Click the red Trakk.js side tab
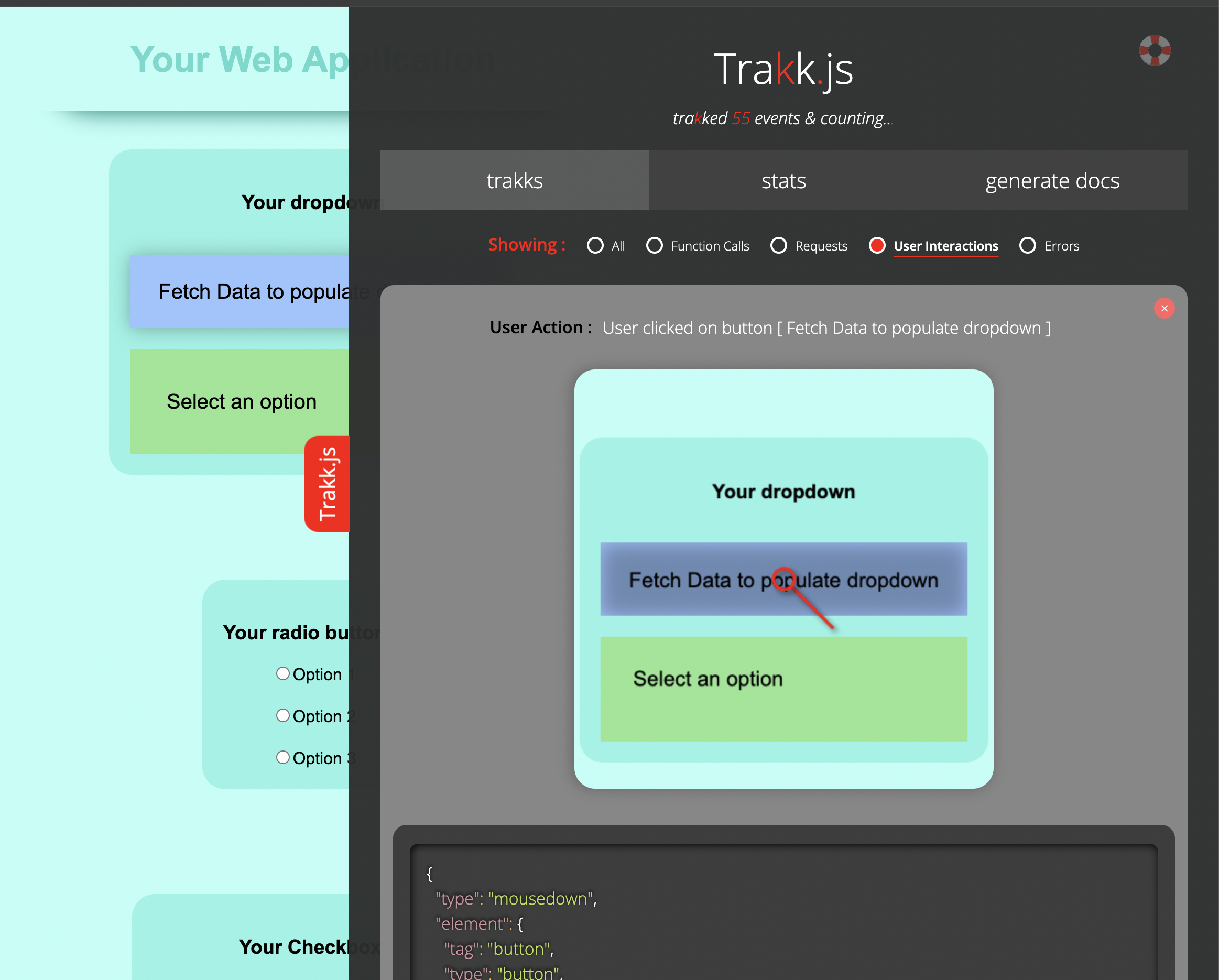The width and height of the screenshot is (1219, 980). tap(328, 484)
